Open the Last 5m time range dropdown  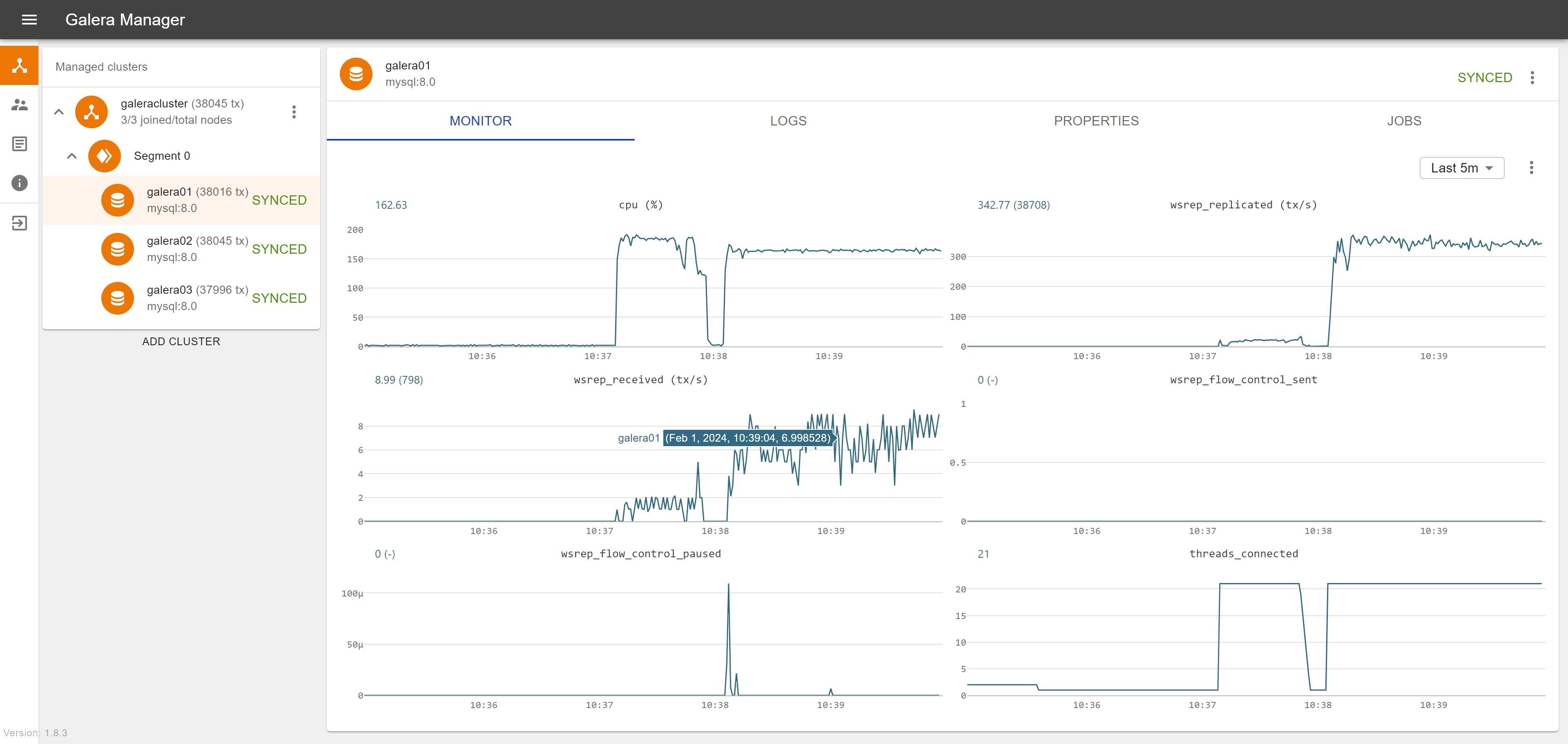(1461, 168)
